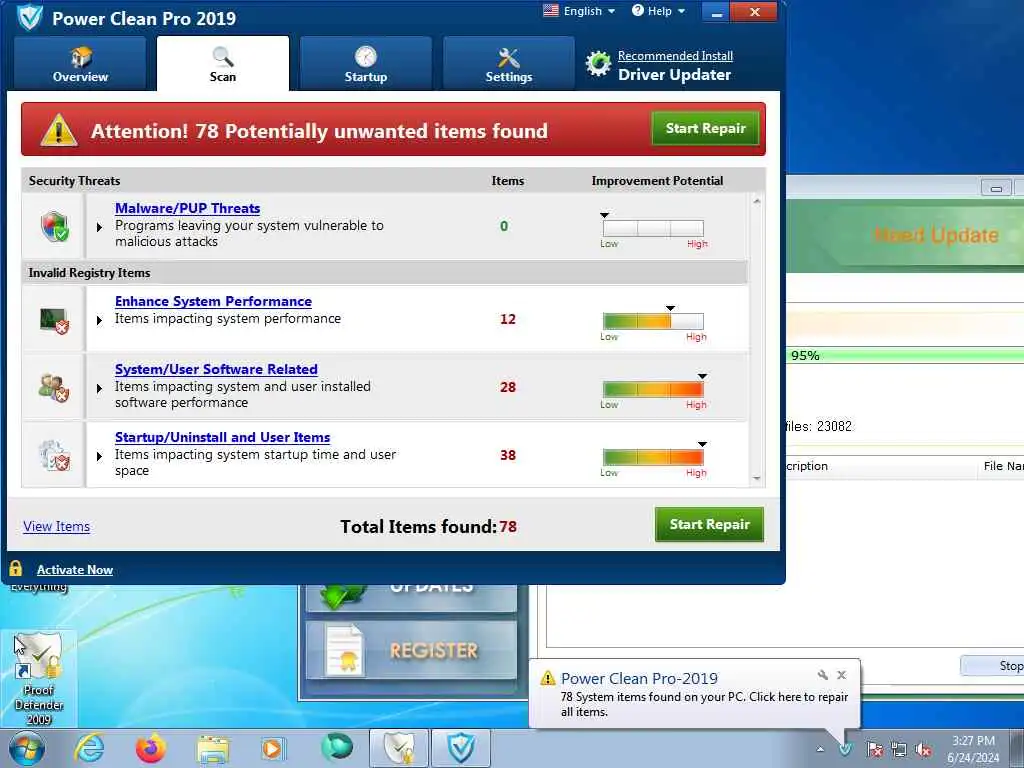
Task: Open the English language dropdown
Action: [579, 11]
